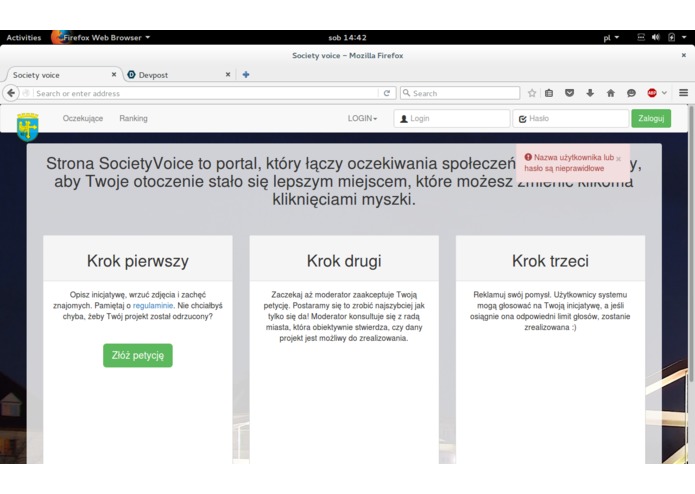Open the chat bubble icon in toolbar

click(631, 93)
